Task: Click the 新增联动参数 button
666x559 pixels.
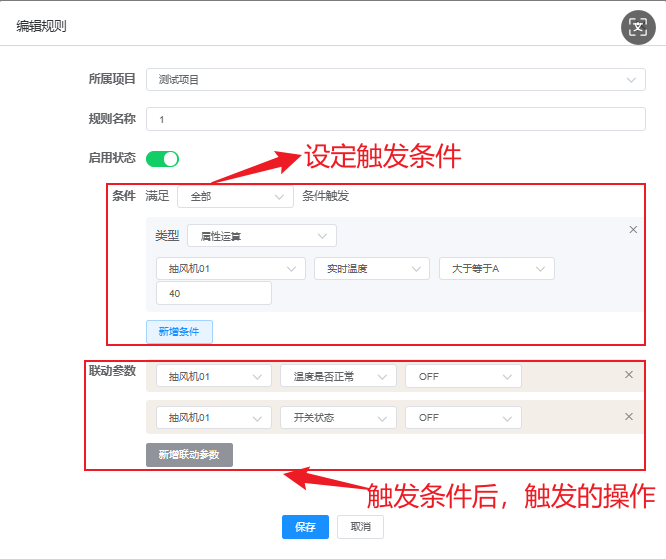Action: 189,455
